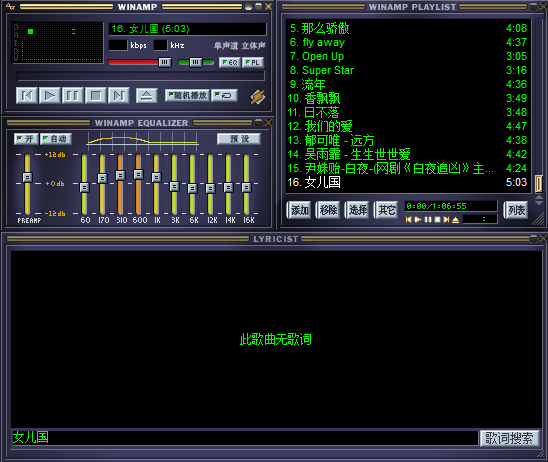Viewport: 548px width, 462px height.
Task: Click the lyrics search input field 女儿国
Action: coord(245,438)
